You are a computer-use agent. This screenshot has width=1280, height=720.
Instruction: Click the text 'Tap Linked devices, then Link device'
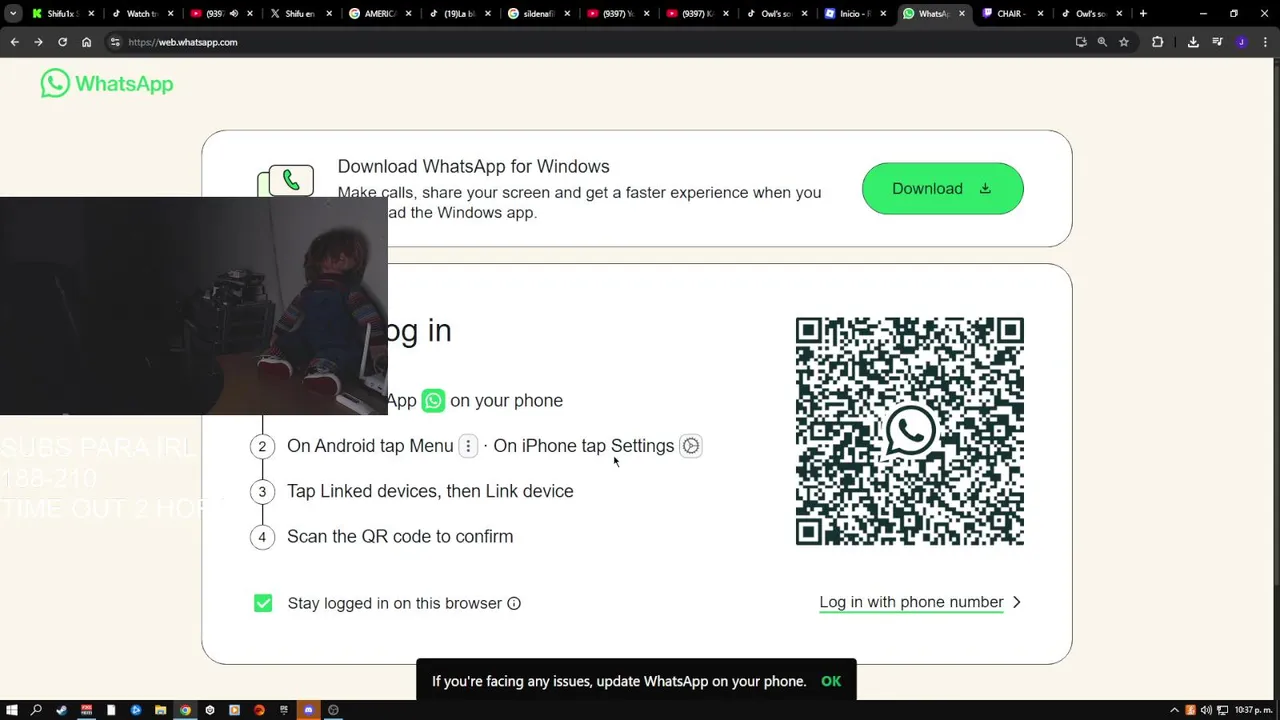point(430,491)
